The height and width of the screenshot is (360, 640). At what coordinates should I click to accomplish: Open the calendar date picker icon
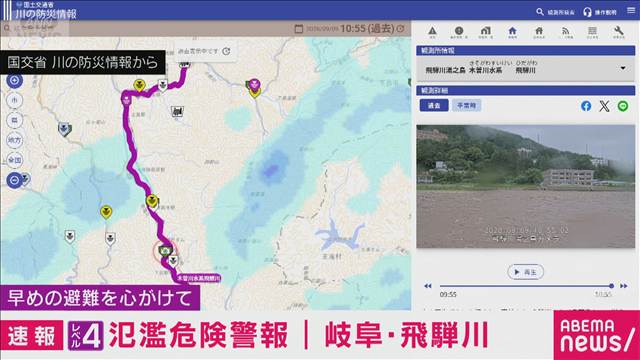[299, 29]
